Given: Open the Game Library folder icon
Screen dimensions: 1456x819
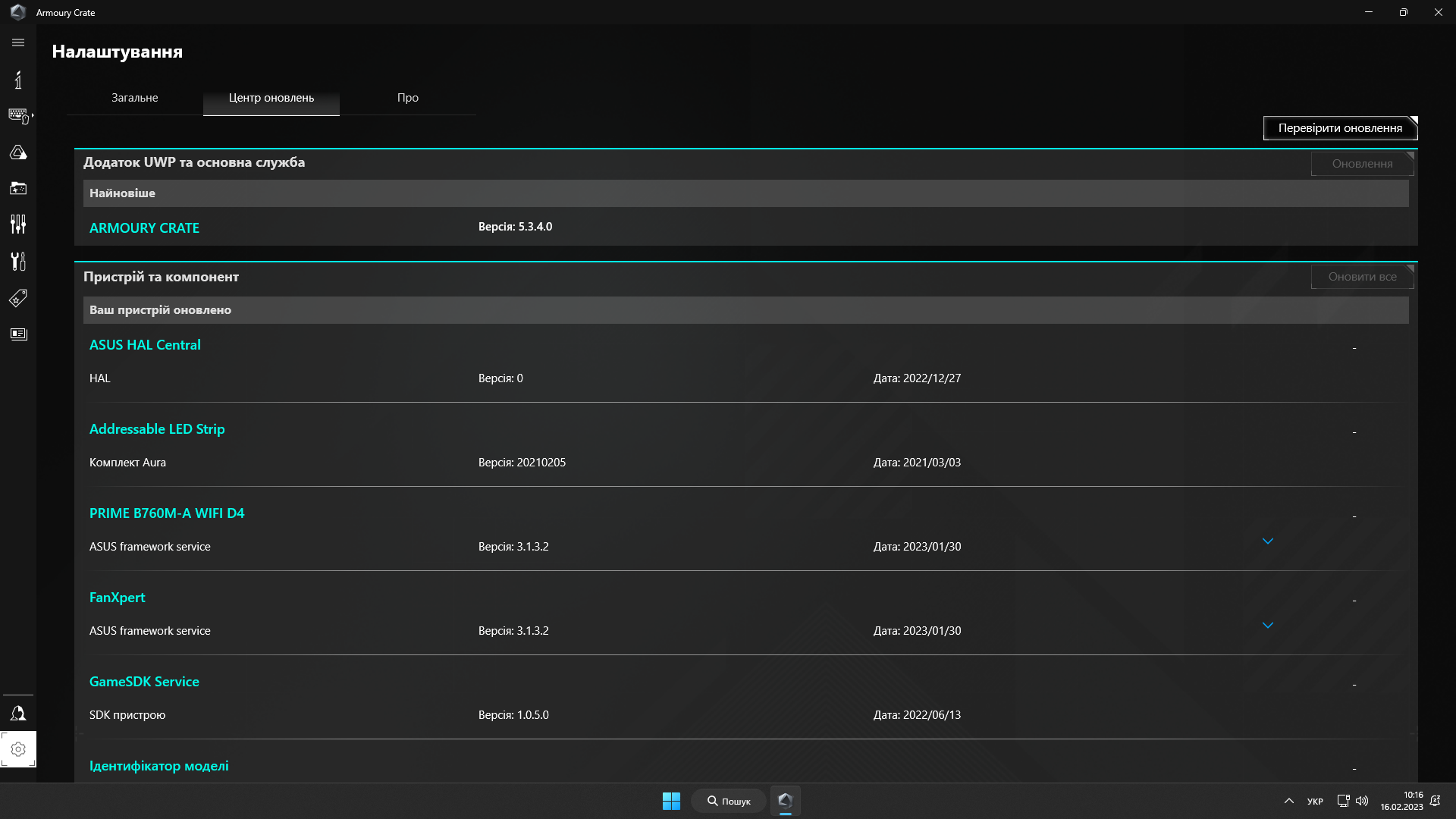Looking at the screenshot, I should [x=18, y=188].
